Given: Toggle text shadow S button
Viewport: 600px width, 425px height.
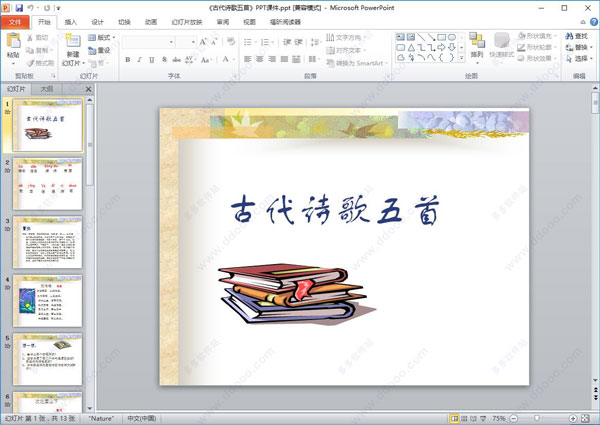Looking at the screenshot, I should [164, 59].
